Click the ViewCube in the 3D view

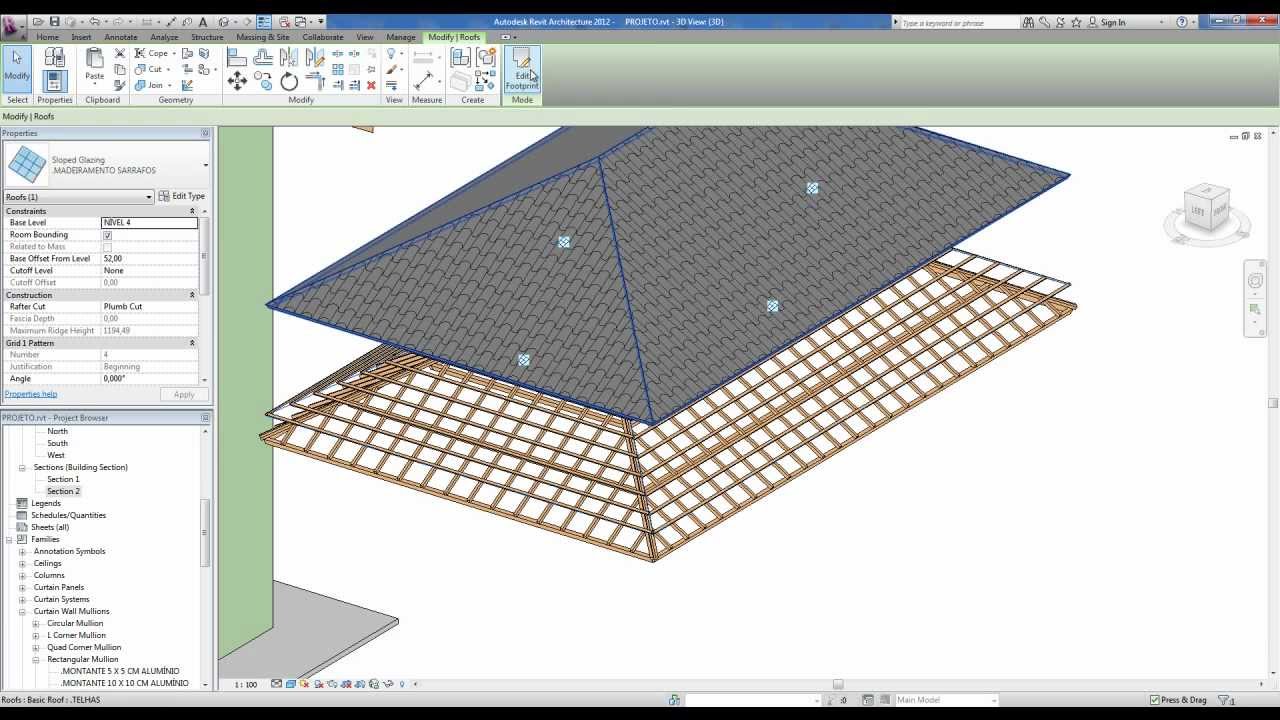(x=1206, y=208)
